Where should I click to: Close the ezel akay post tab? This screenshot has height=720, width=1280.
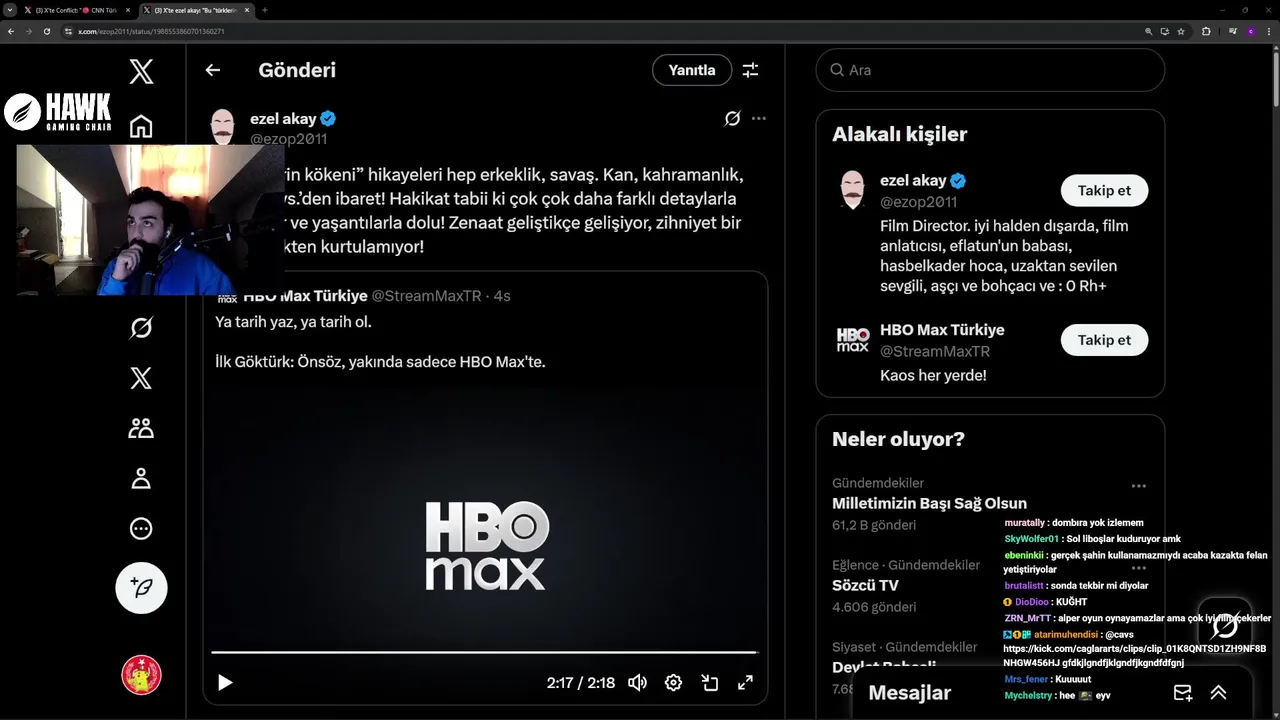247,10
